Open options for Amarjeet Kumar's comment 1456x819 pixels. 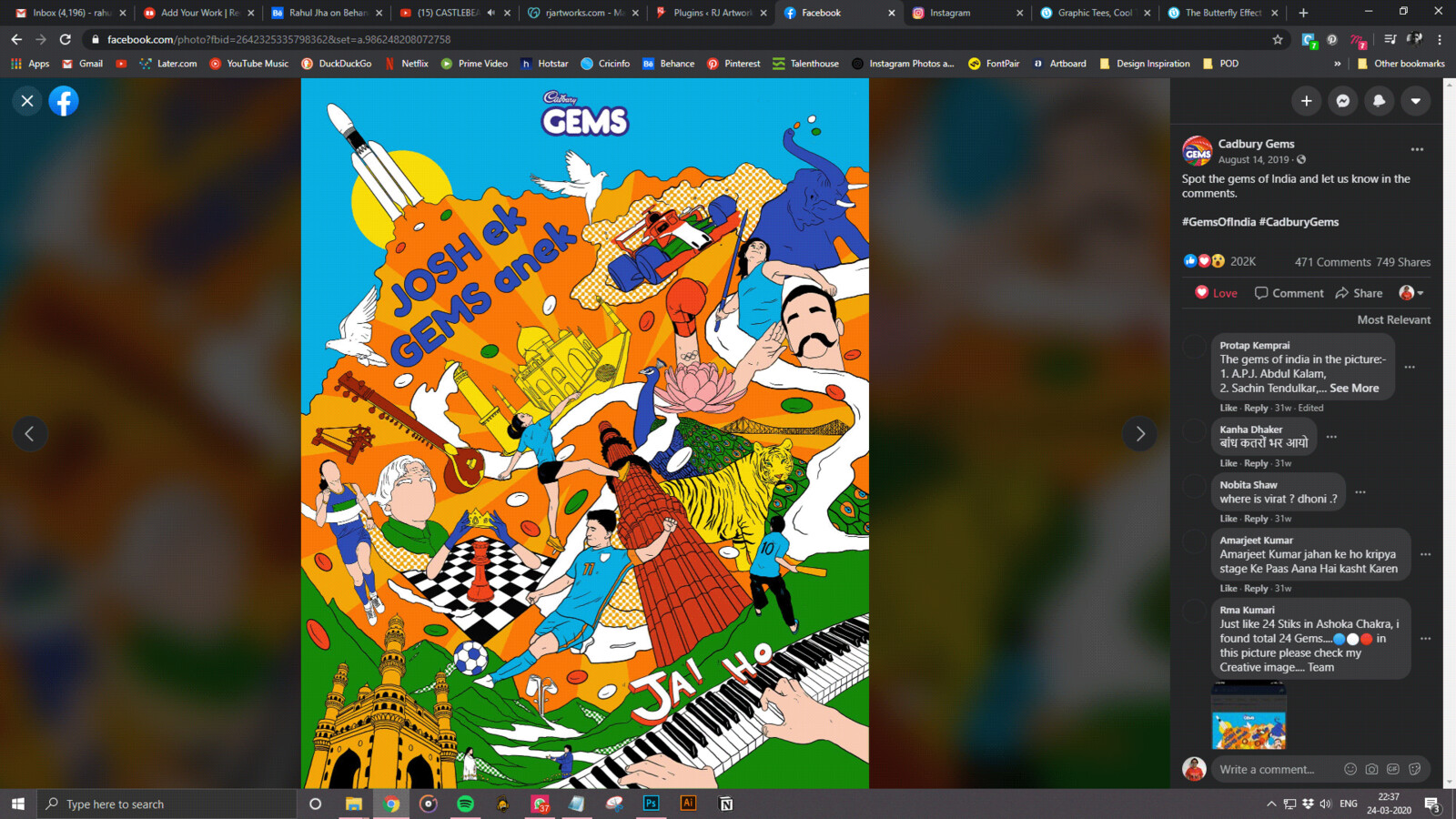1425,554
